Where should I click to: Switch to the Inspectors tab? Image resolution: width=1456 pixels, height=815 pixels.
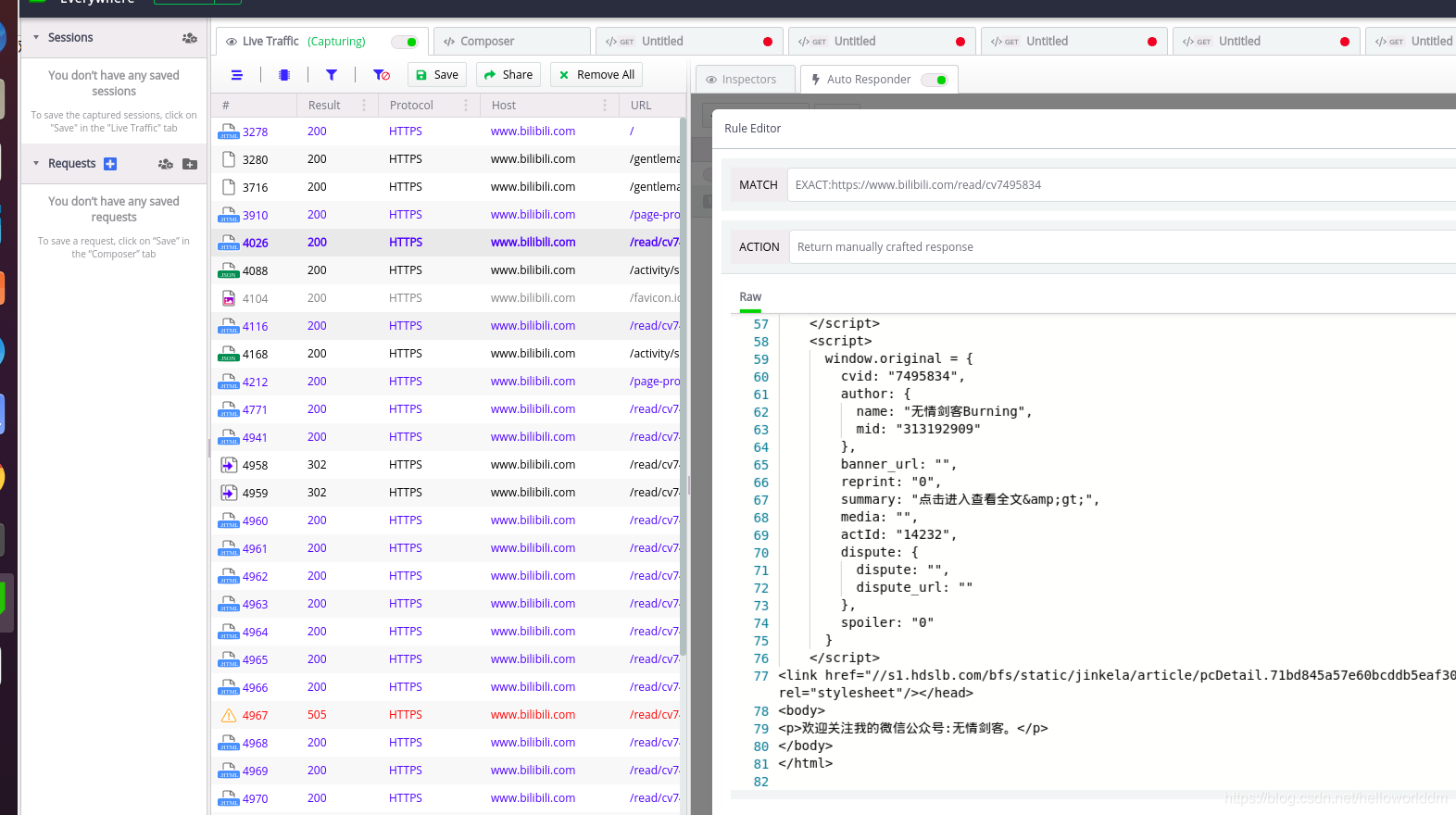[x=746, y=80]
